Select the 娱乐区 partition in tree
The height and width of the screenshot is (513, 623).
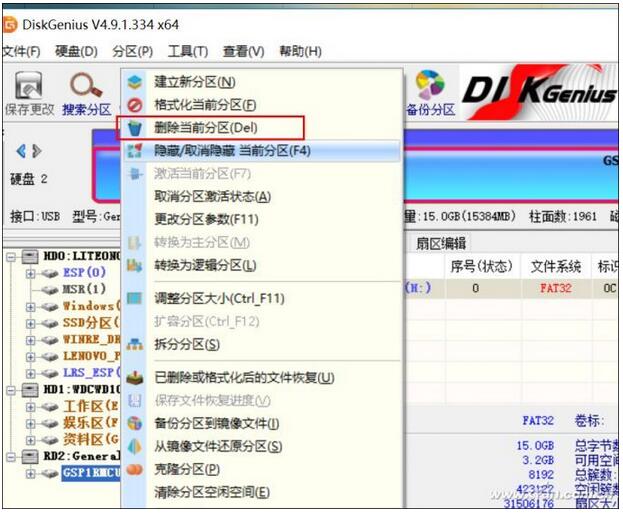pos(91,423)
